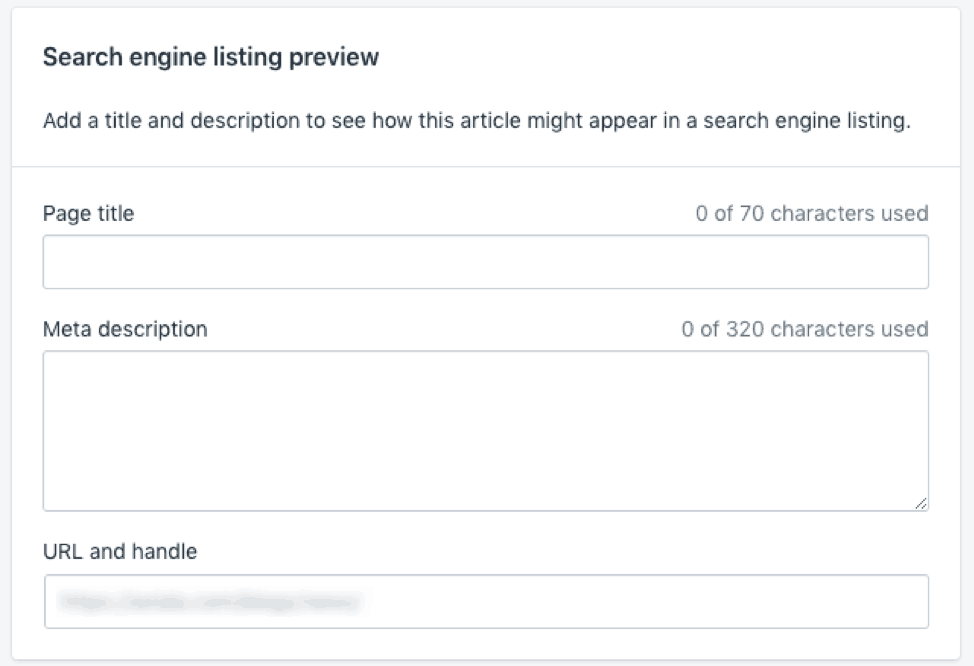The image size is (974, 666).
Task: Click the "Search engine listing preview" heading
Action: (211, 57)
